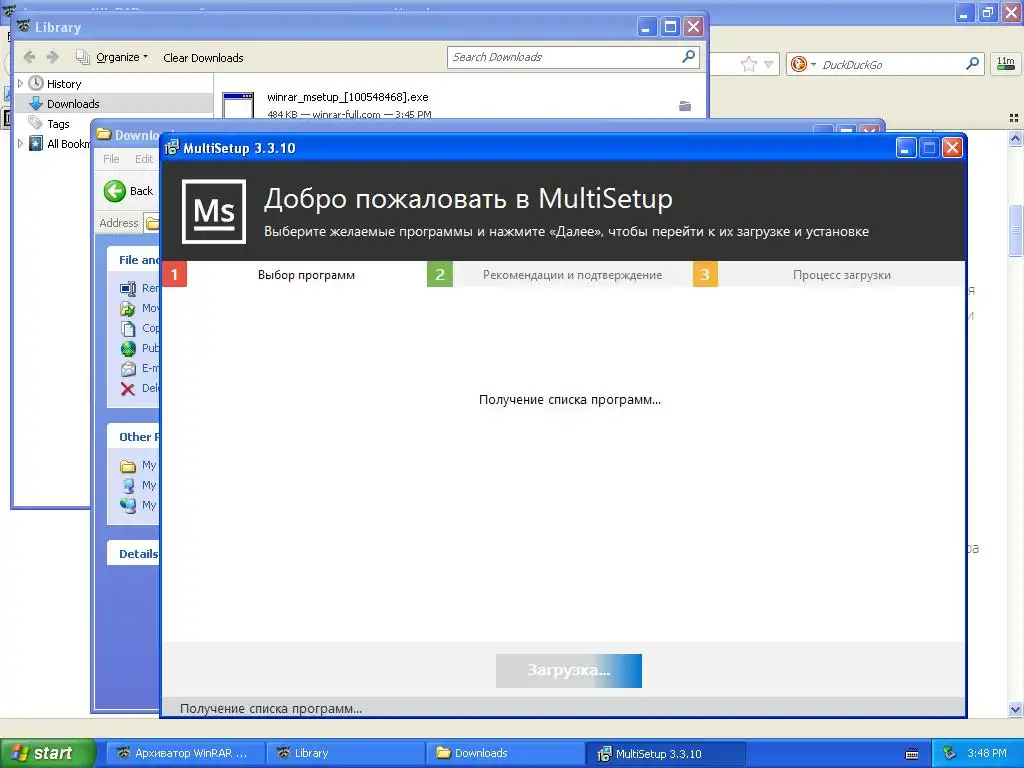The height and width of the screenshot is (768, 1024).
Task: Click the Library window forward arrow
Action: coord(53,57)
